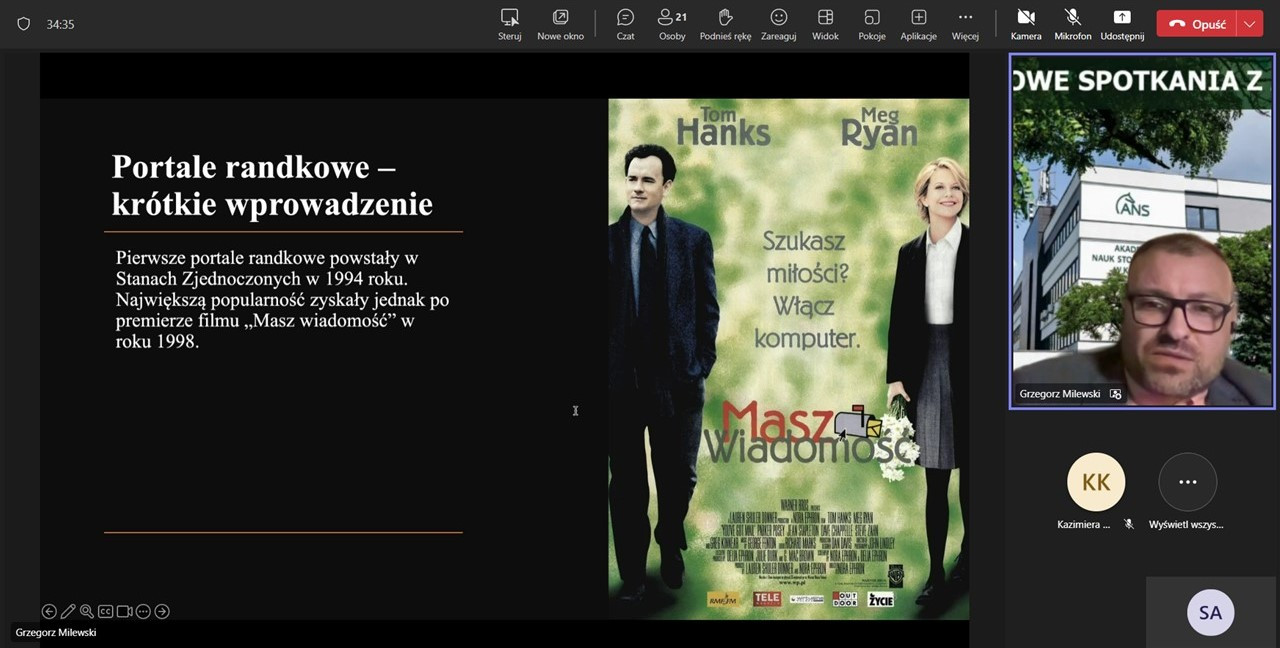This screenshot has height=648, width=1280.
Task: Click the Steruj take control icon
Action: click(x=510, y=24)
